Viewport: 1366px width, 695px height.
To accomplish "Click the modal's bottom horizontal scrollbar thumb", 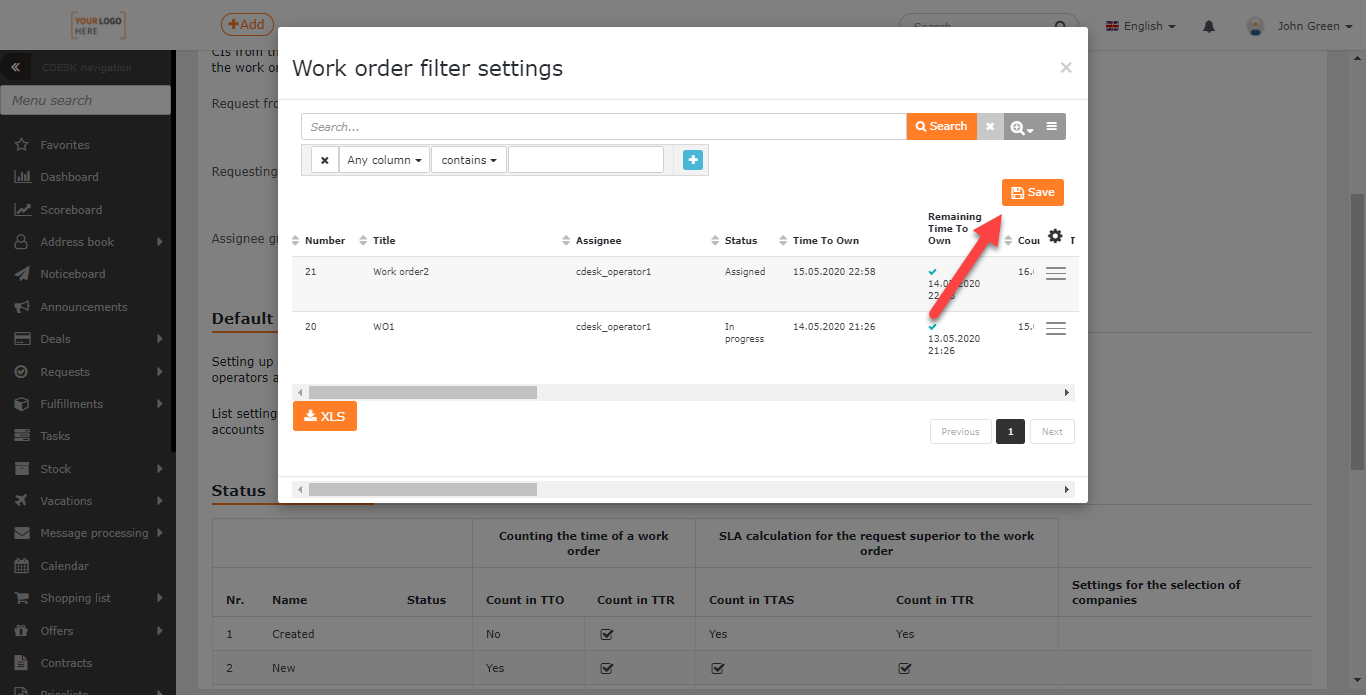I will pos(422,489).
